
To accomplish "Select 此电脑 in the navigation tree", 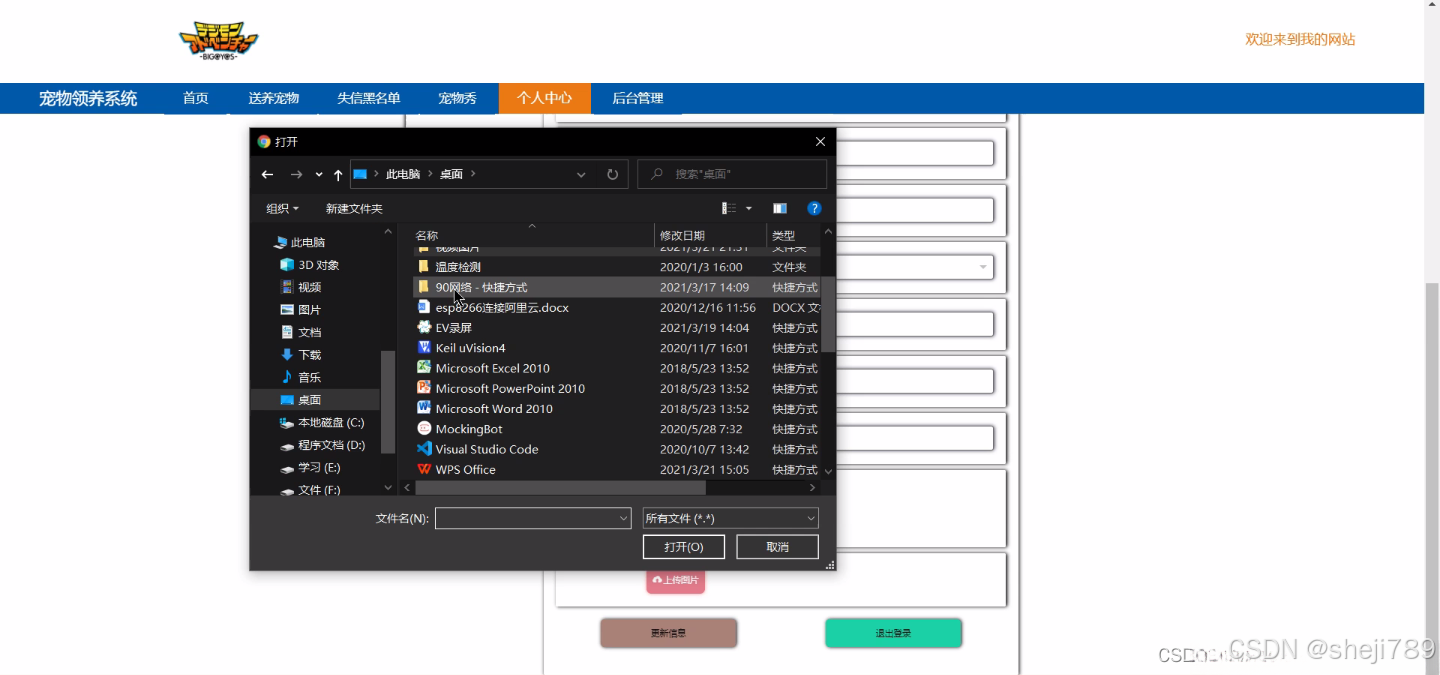I will (308, 242).
